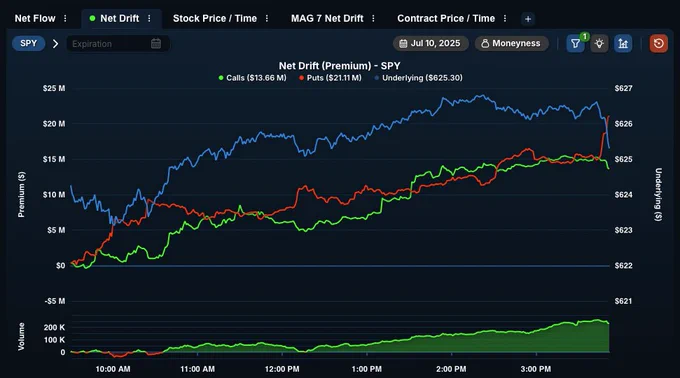Click the $20 M premium axis label
Screen dimensions: 680x378
coord(54,124)
